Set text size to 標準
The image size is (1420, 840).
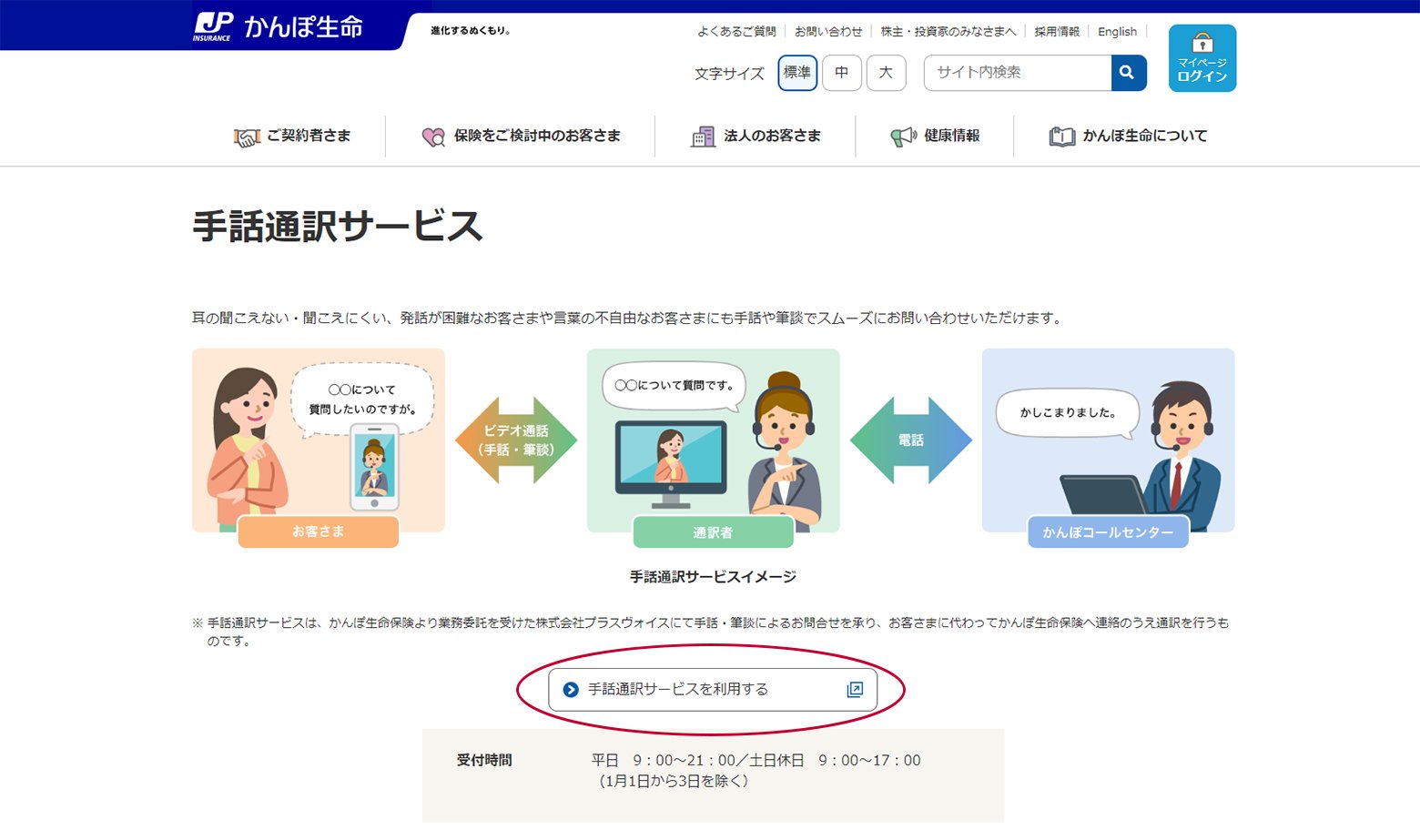point(797,73)
